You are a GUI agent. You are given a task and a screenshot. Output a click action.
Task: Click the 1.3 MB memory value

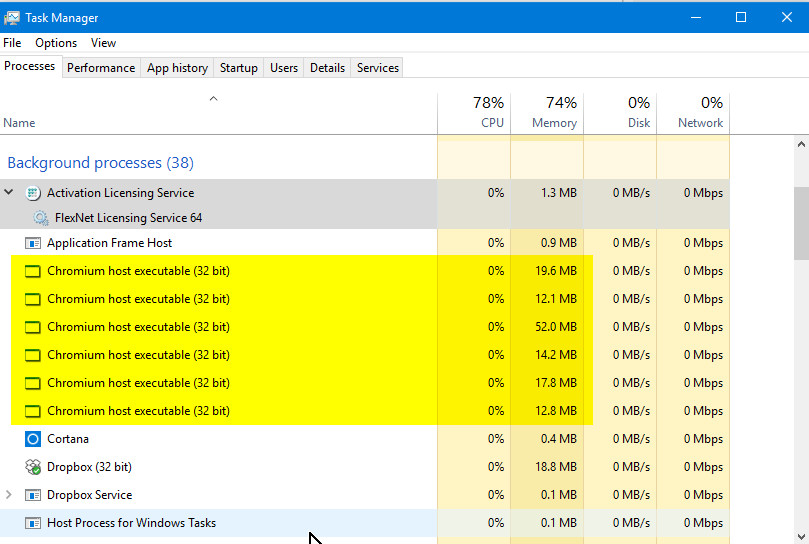click(x=558, y=193)
